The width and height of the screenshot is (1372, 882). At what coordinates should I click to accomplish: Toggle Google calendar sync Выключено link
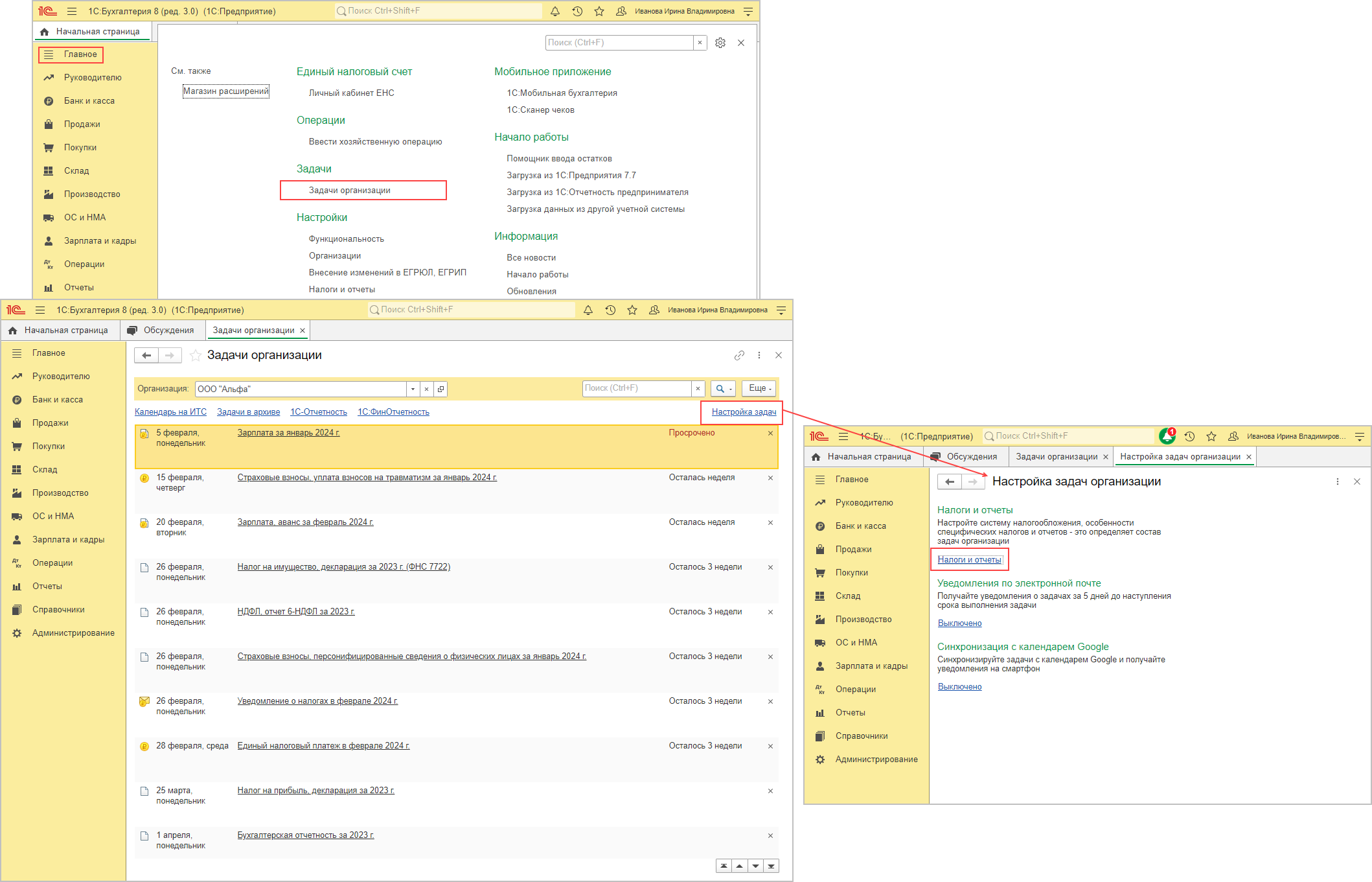(x=960, y=687)
